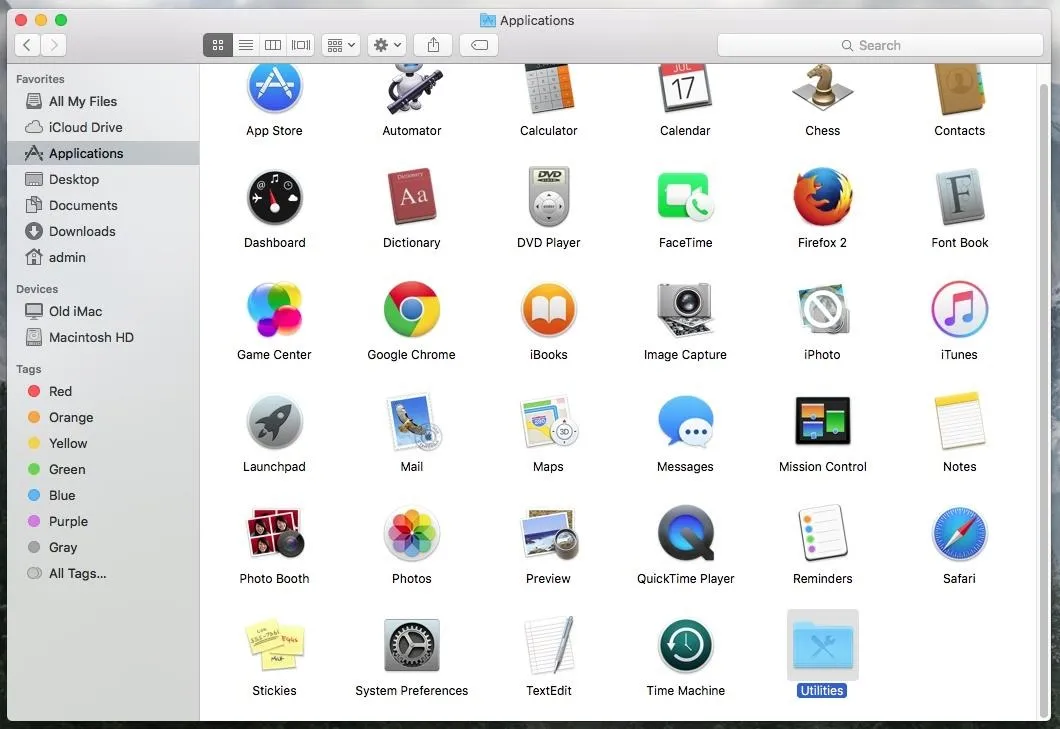This screenshot has height=729, width=1060.
Task: Select the iPhoto app icon
Action: pos(822,309)
